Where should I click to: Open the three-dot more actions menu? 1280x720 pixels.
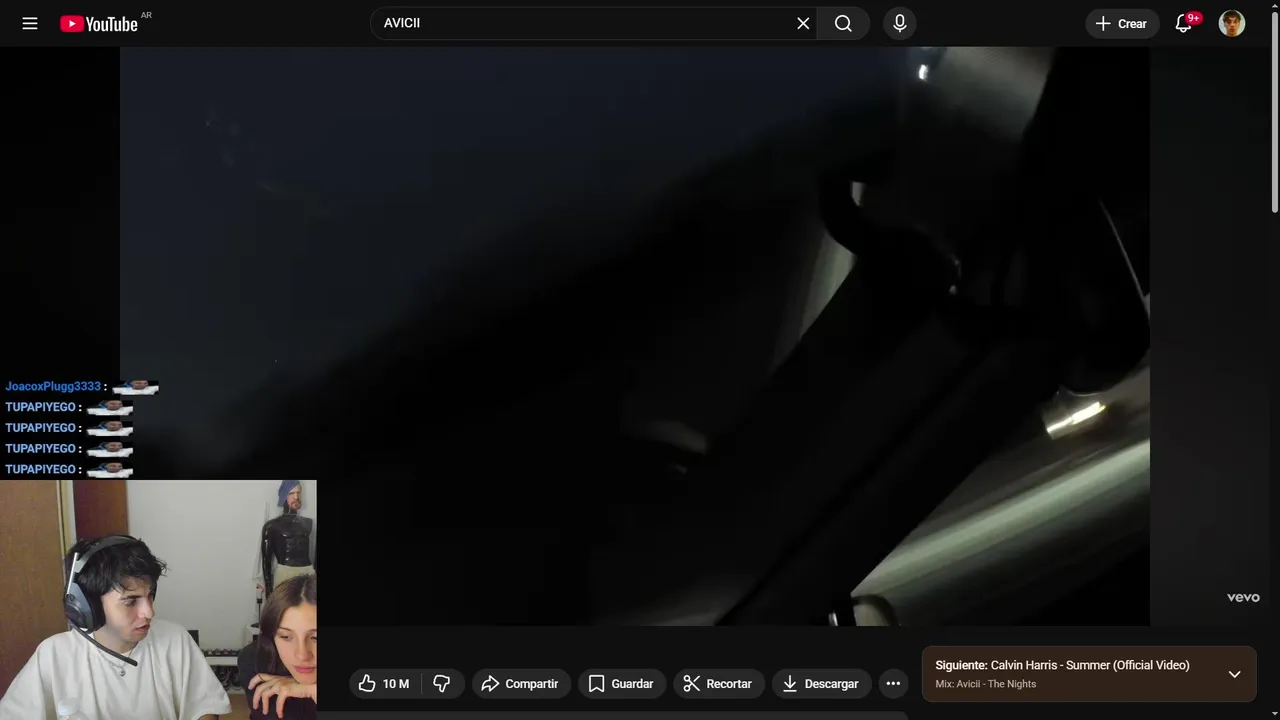tap(893, 683)
